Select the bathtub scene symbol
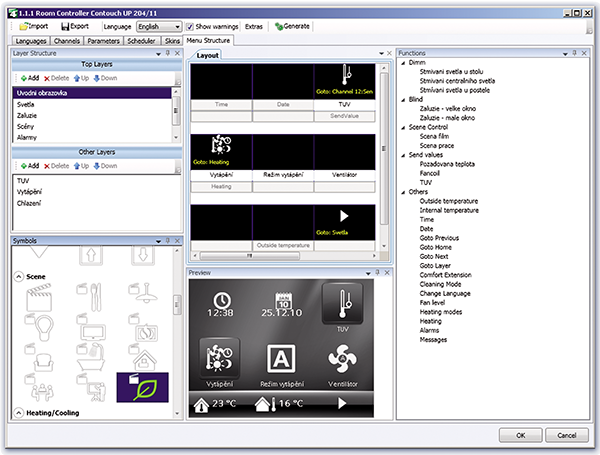 [x=91, y=357]
